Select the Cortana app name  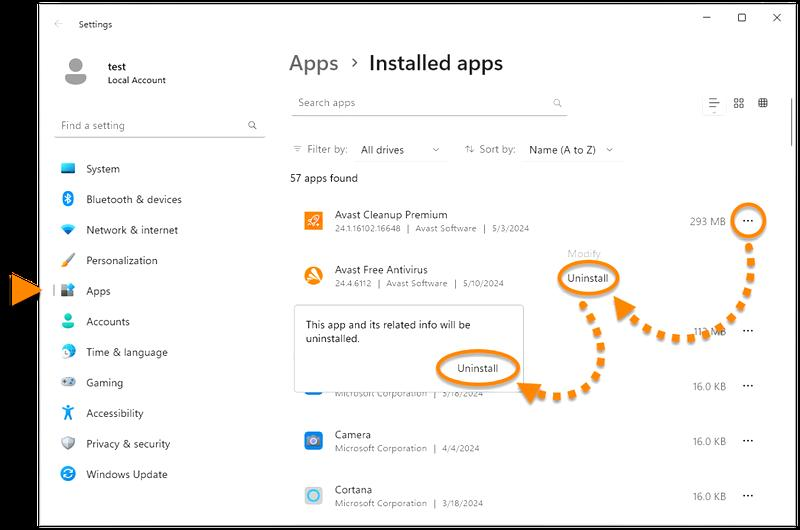tap(353, 490)
